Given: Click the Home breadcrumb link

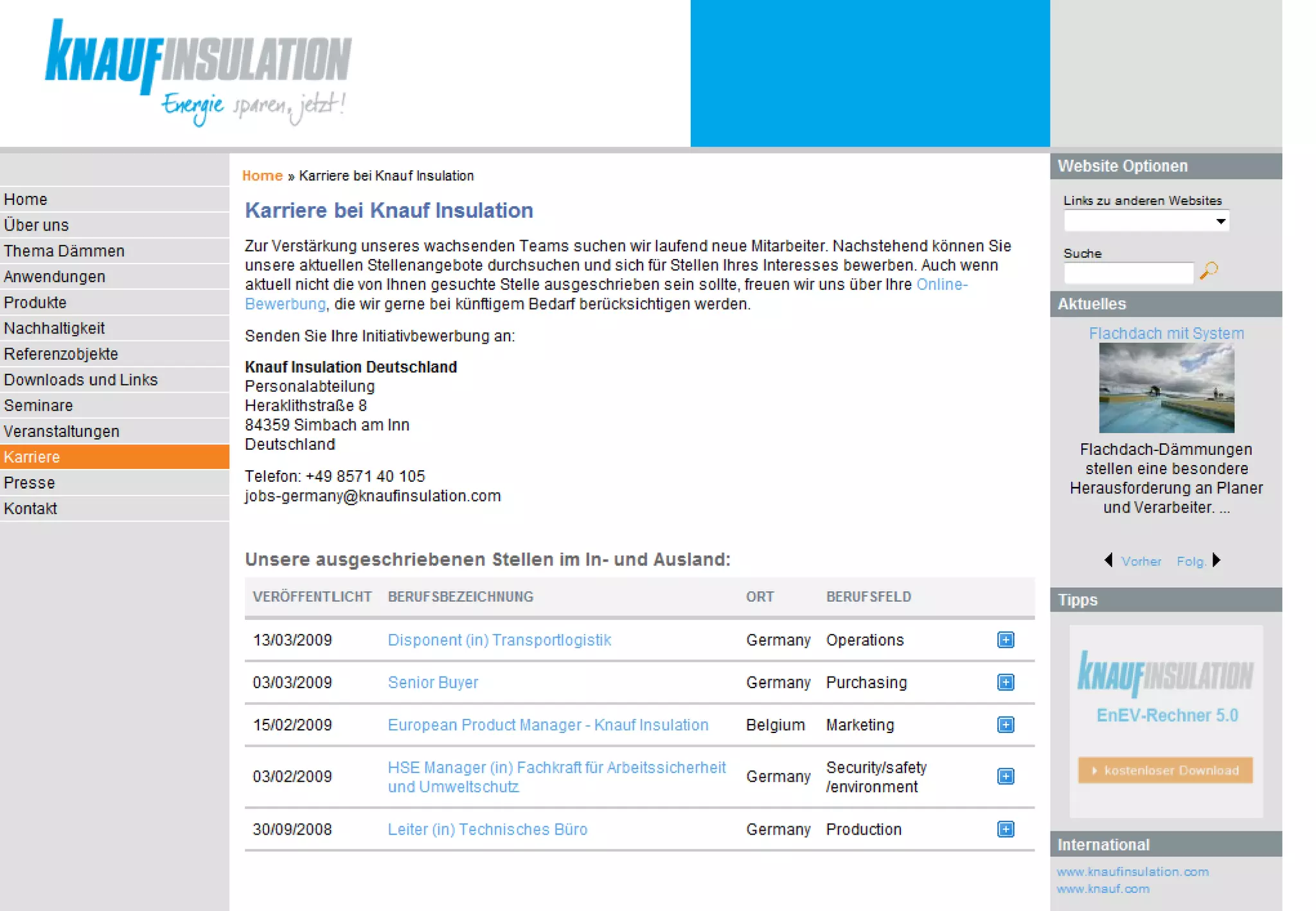Looking at the screenshot, I should tap(262, 176).
